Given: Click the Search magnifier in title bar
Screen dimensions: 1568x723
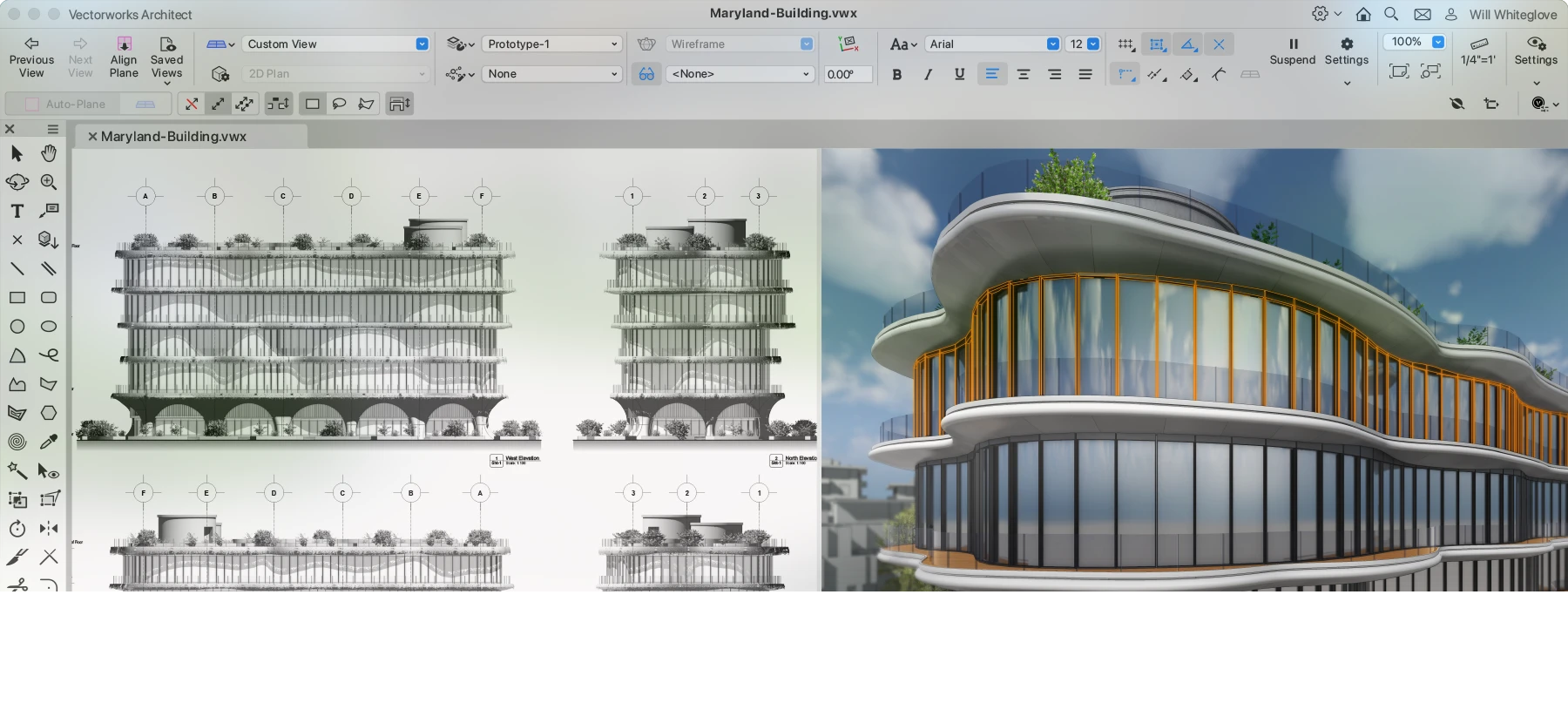Looking at the screenshot, I should click(x=1392, y=14).
